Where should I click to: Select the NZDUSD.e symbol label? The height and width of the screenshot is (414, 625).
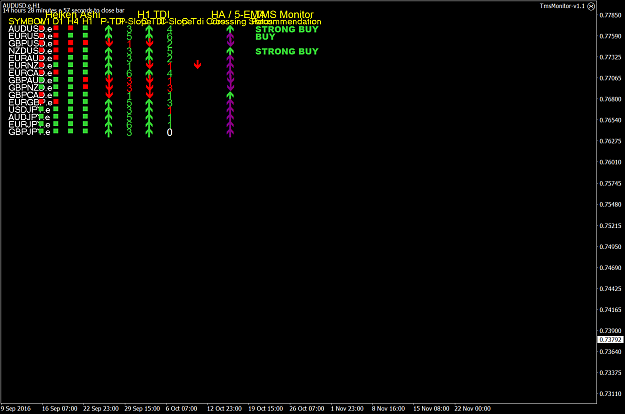click(30, 51)
